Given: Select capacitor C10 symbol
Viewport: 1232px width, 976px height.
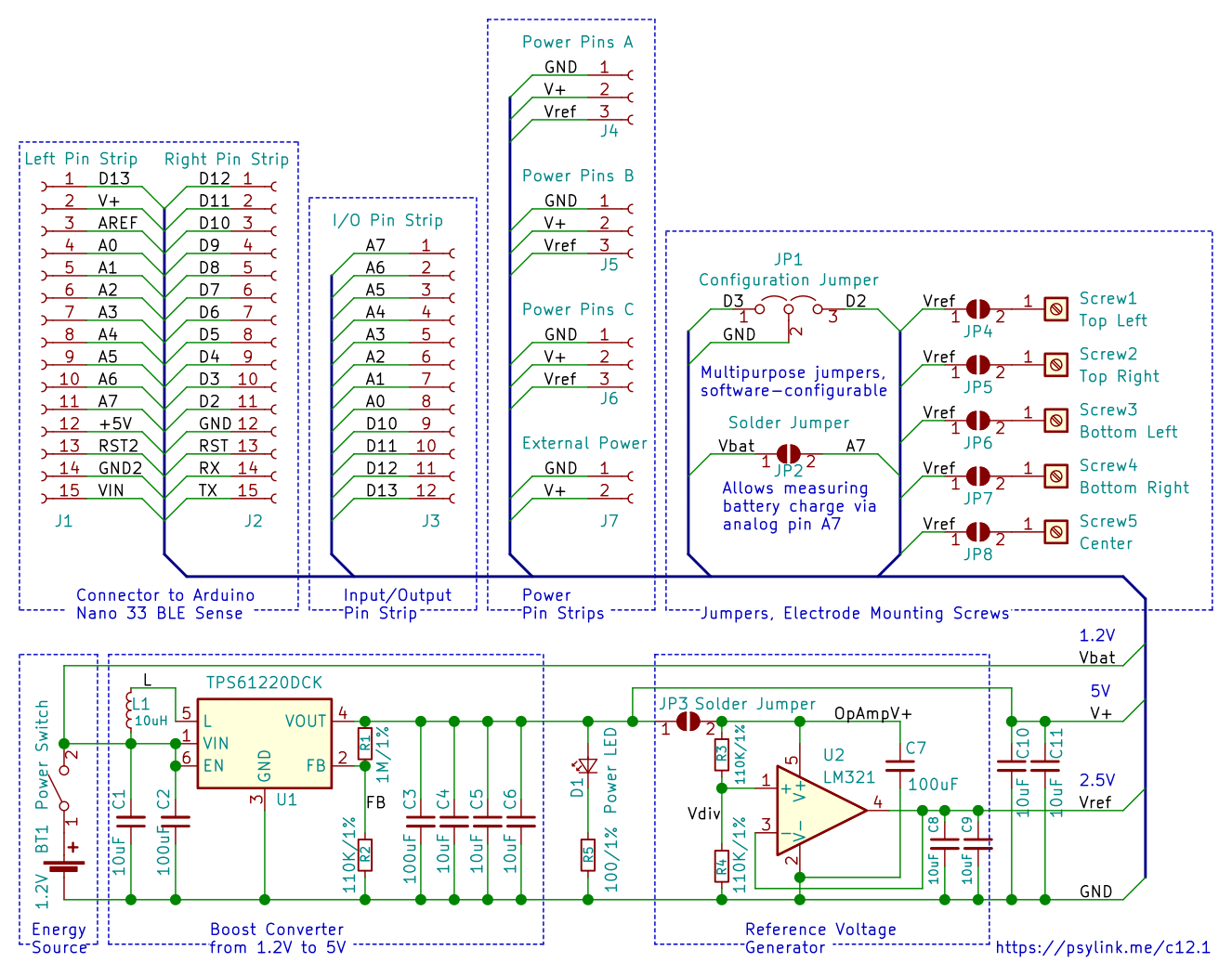Looking at the screenshot, I should [x=1012, y=766].
